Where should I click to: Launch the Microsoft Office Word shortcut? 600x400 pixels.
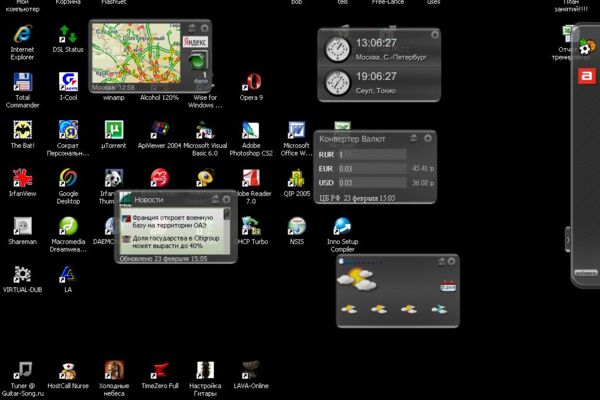(297, 130)
